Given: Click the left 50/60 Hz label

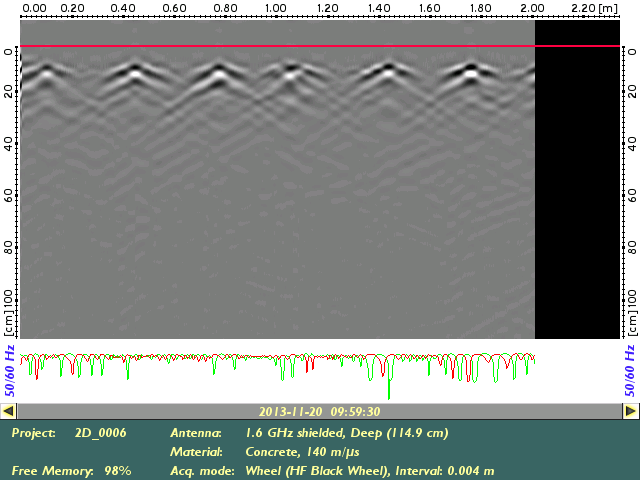Looking at the screenshot, I should click(x=10, y=371).
